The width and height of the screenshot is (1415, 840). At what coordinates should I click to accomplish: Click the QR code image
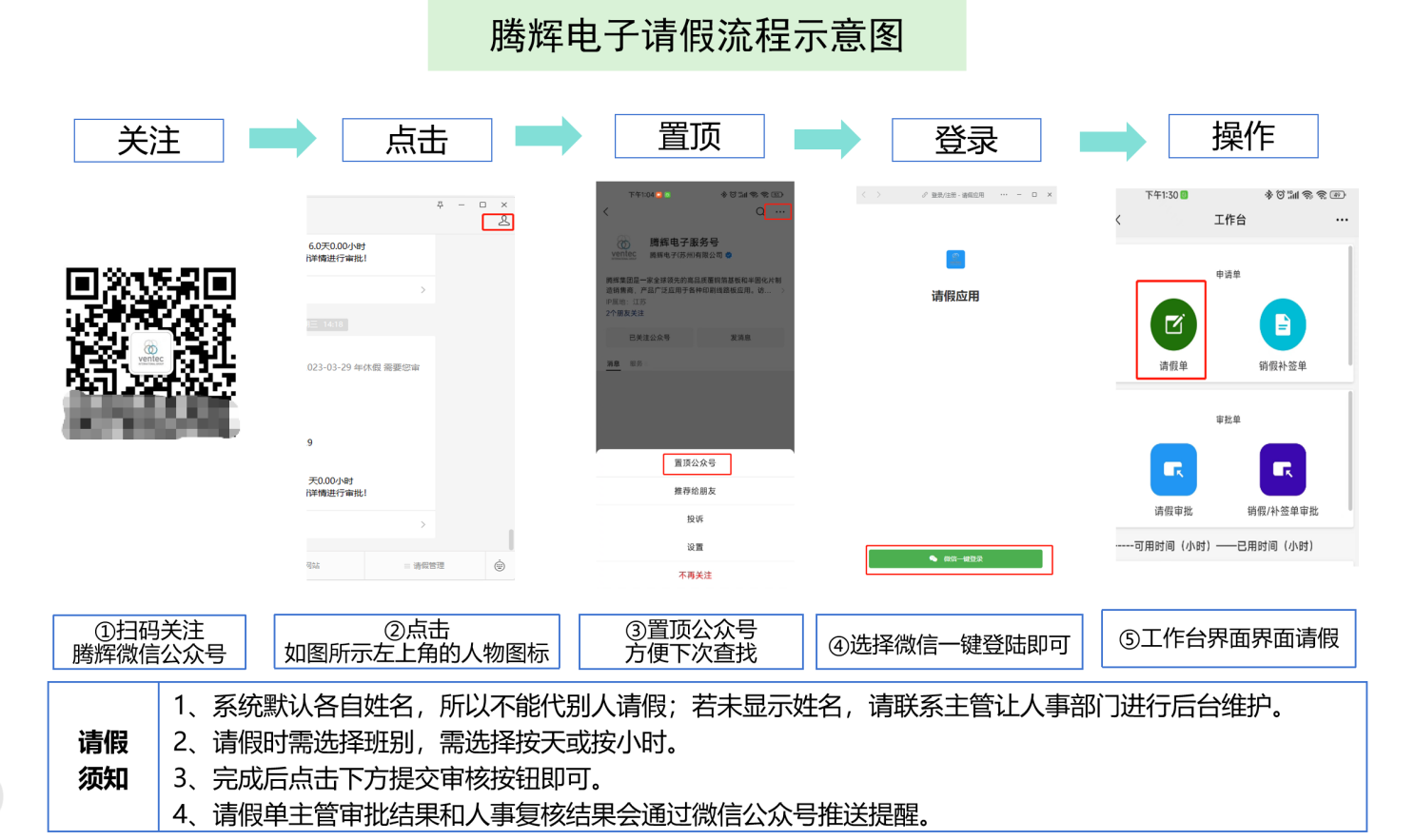click(150, 353)
